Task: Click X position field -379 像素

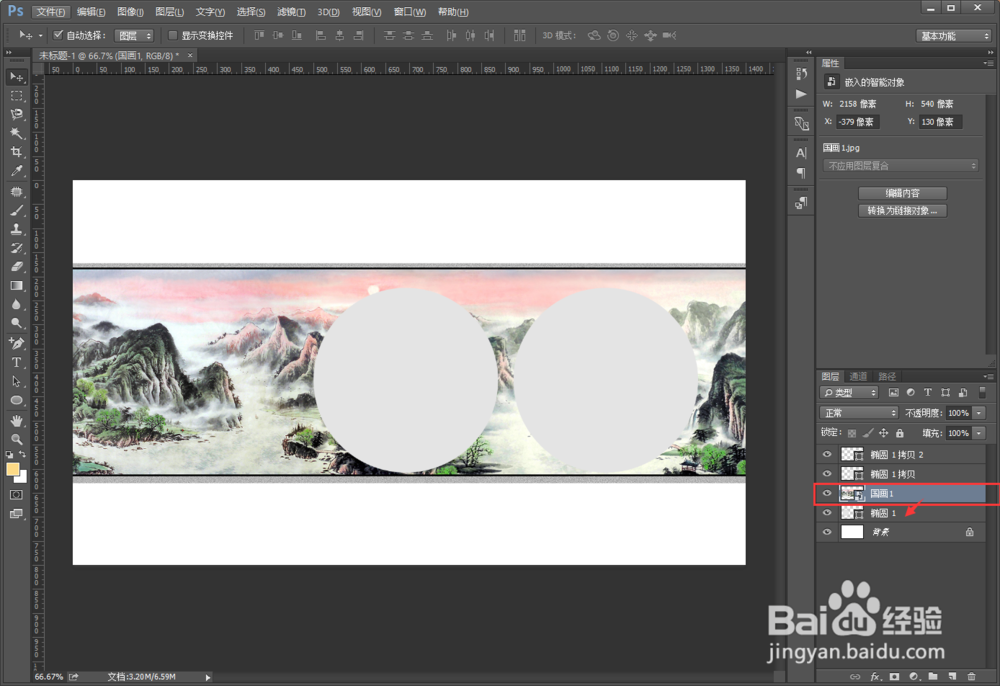Action: pyautogui.click(x=858, y=122)
